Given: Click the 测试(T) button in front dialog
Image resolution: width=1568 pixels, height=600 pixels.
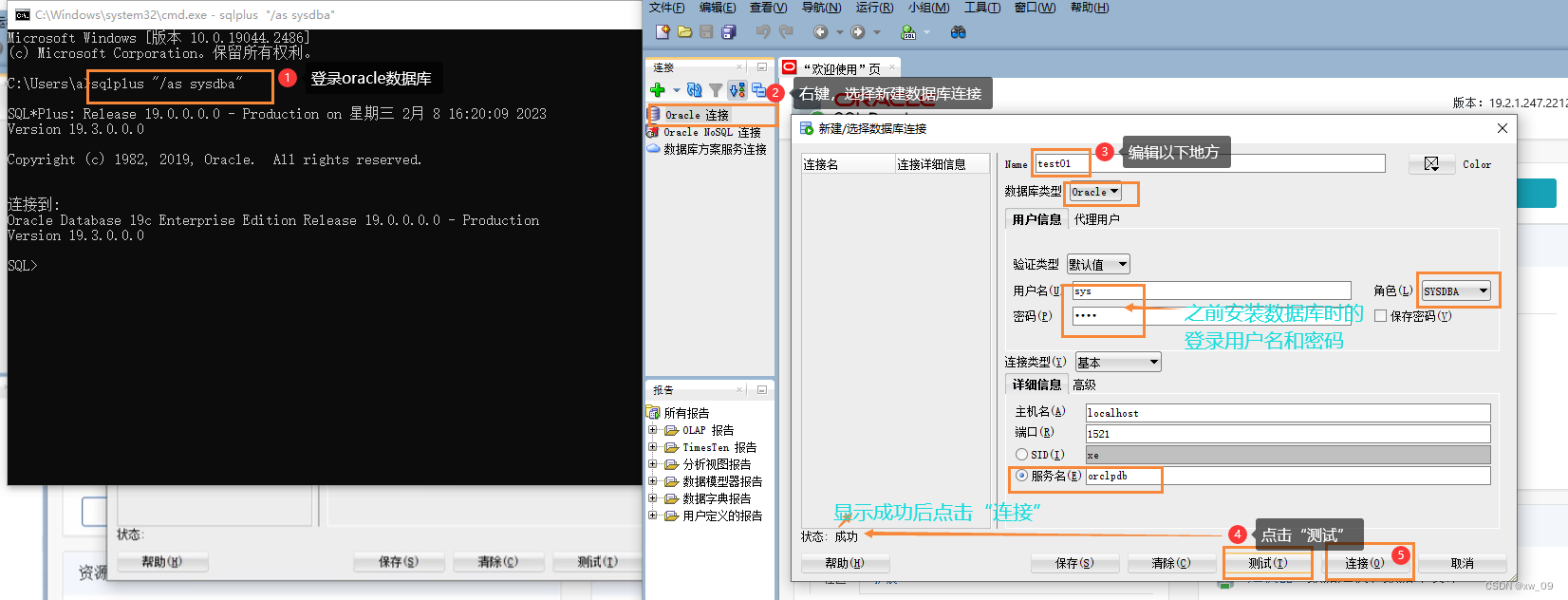Looking at the screenshot, I should point(1268,563).
